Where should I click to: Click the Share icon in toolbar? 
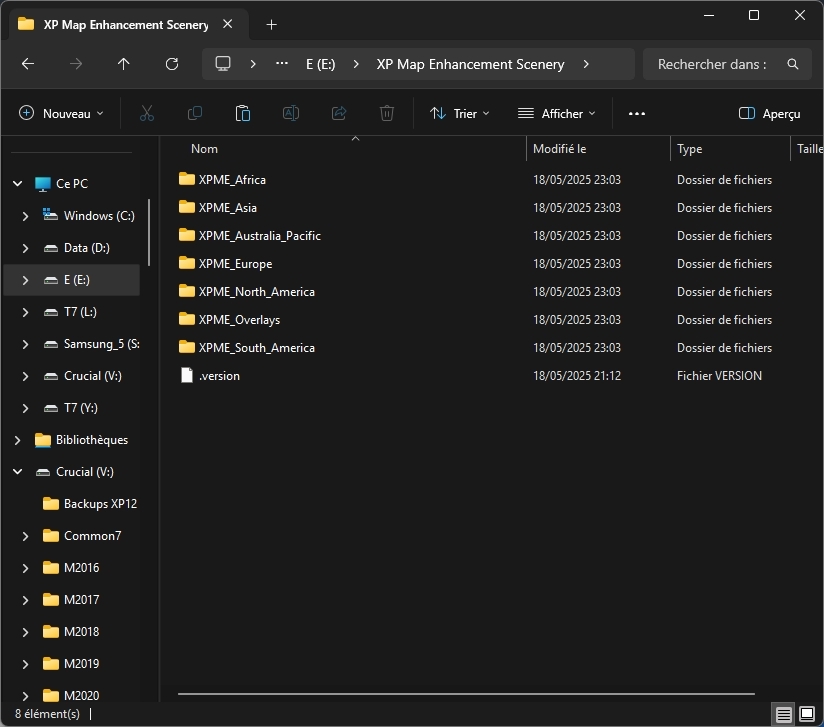(339, 114)
